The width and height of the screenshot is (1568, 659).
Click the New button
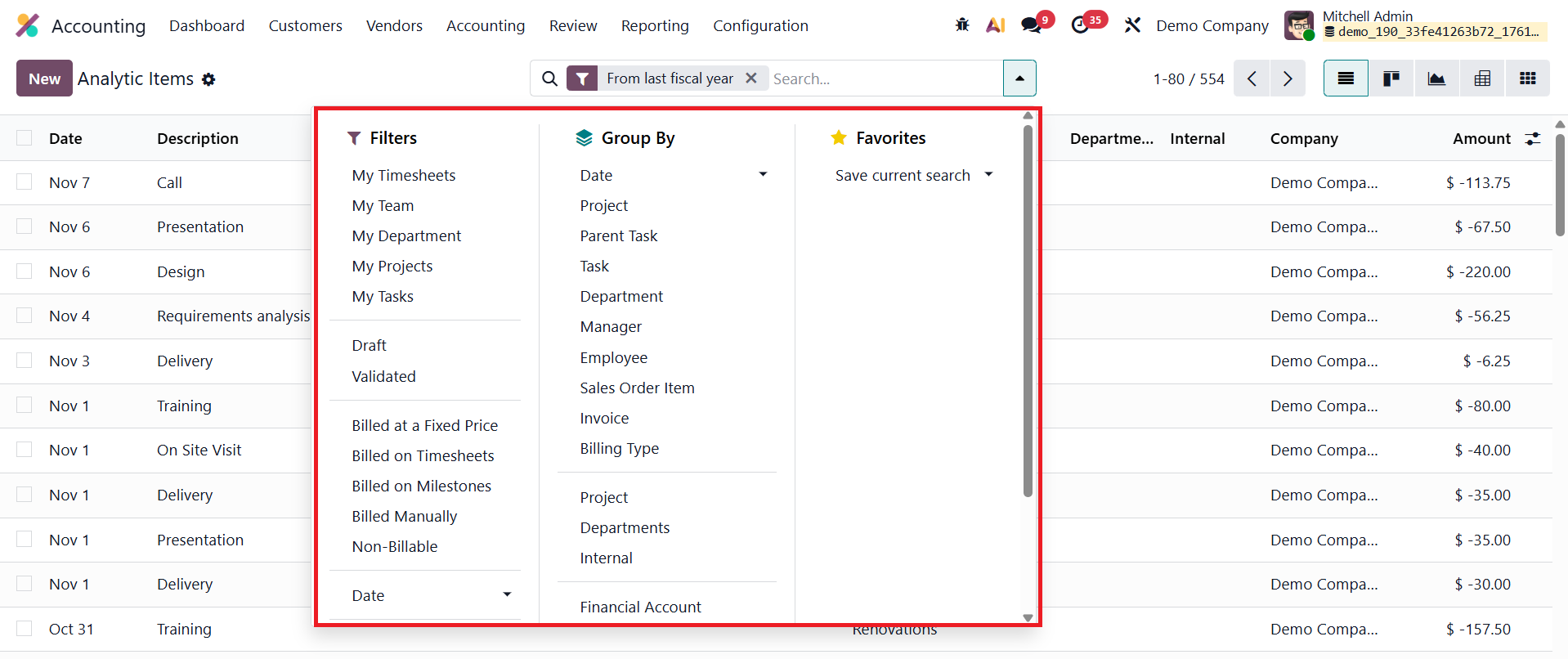44,78
